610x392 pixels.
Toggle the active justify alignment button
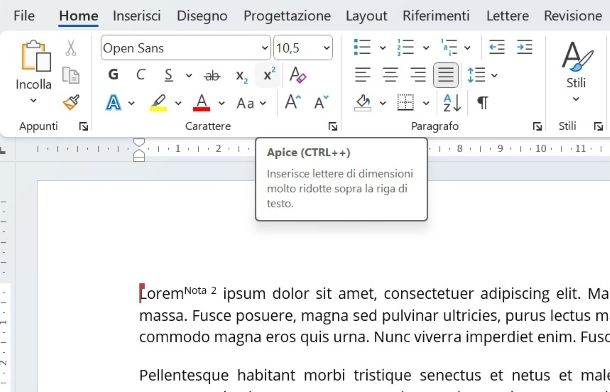pos(446,75)
